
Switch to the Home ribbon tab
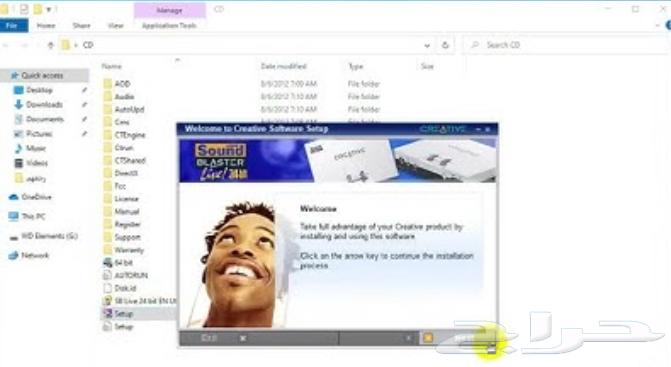click(x=46, y=26)
